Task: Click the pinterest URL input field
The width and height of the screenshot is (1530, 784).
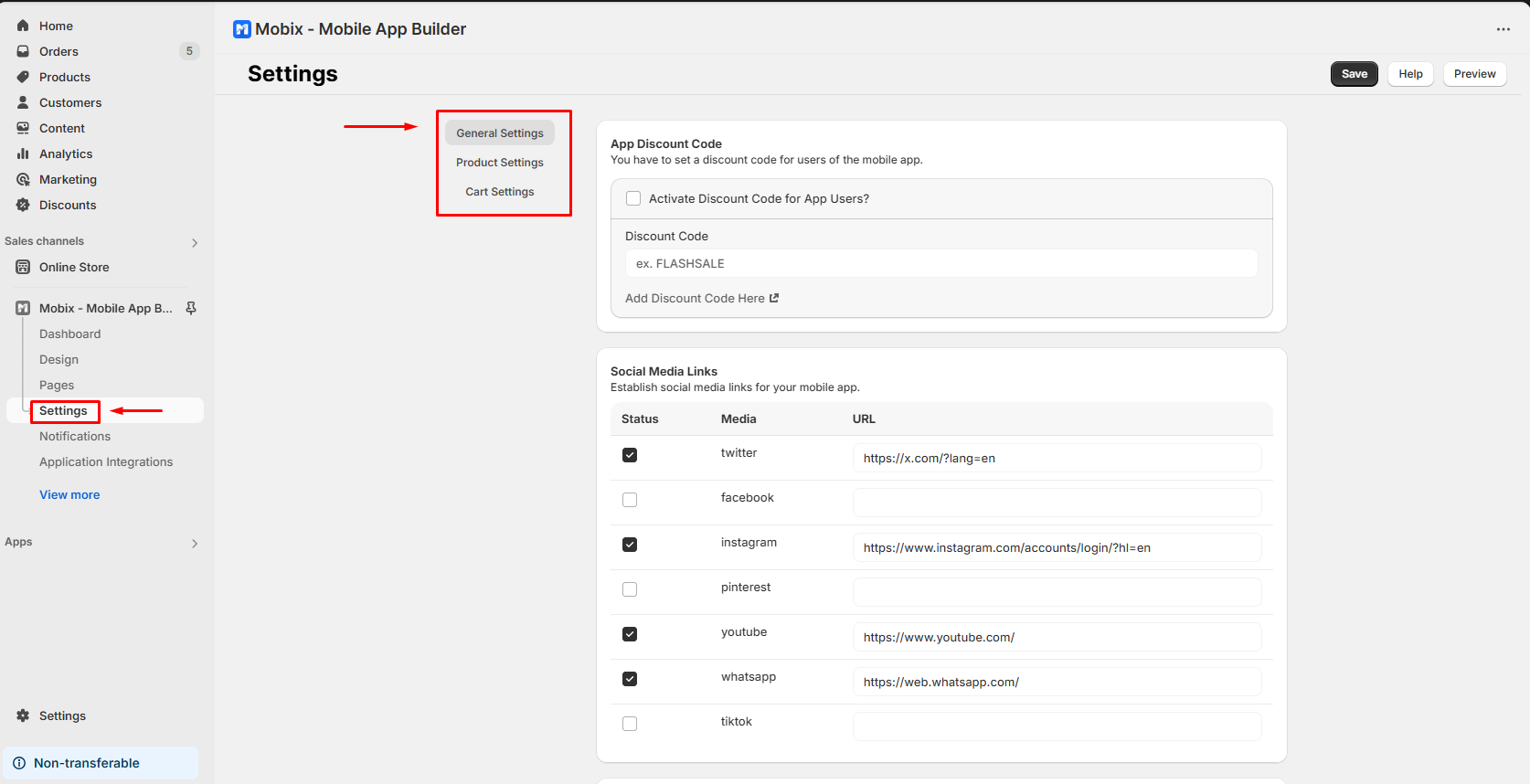Action: coord(1057,592)
